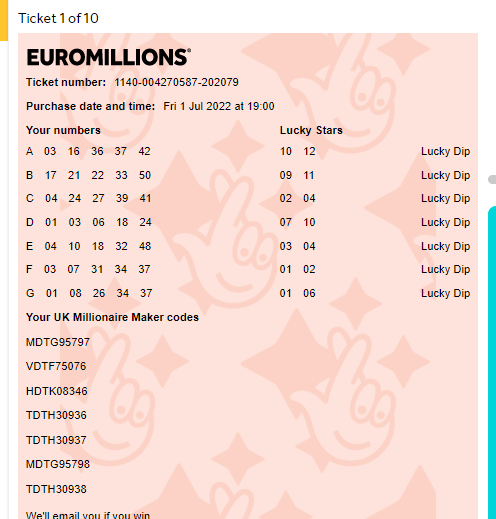The width and height of the screenshot is (496, 519).
Task: Click Lucky Dip label on line D
Action: pyautogui.click(x=445, y=222)
